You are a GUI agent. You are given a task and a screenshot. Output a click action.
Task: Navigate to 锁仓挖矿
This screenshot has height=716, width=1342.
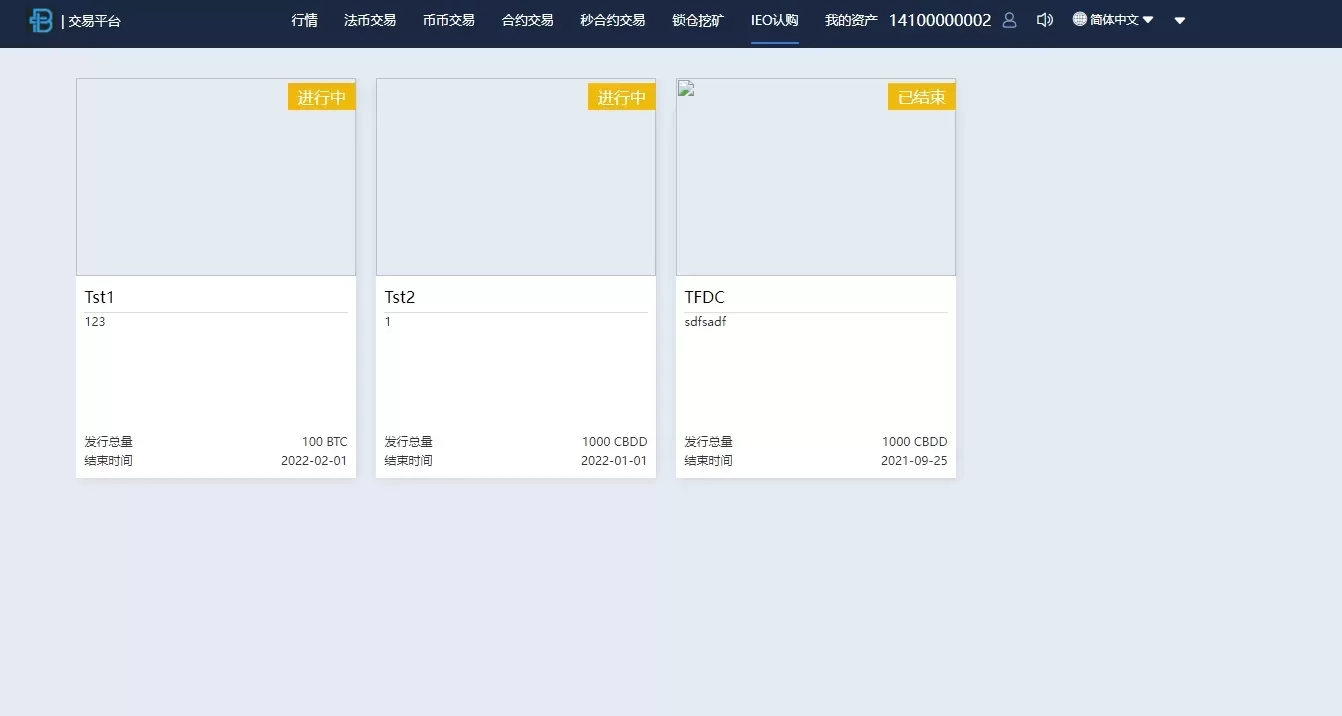[x=698, y=20]
